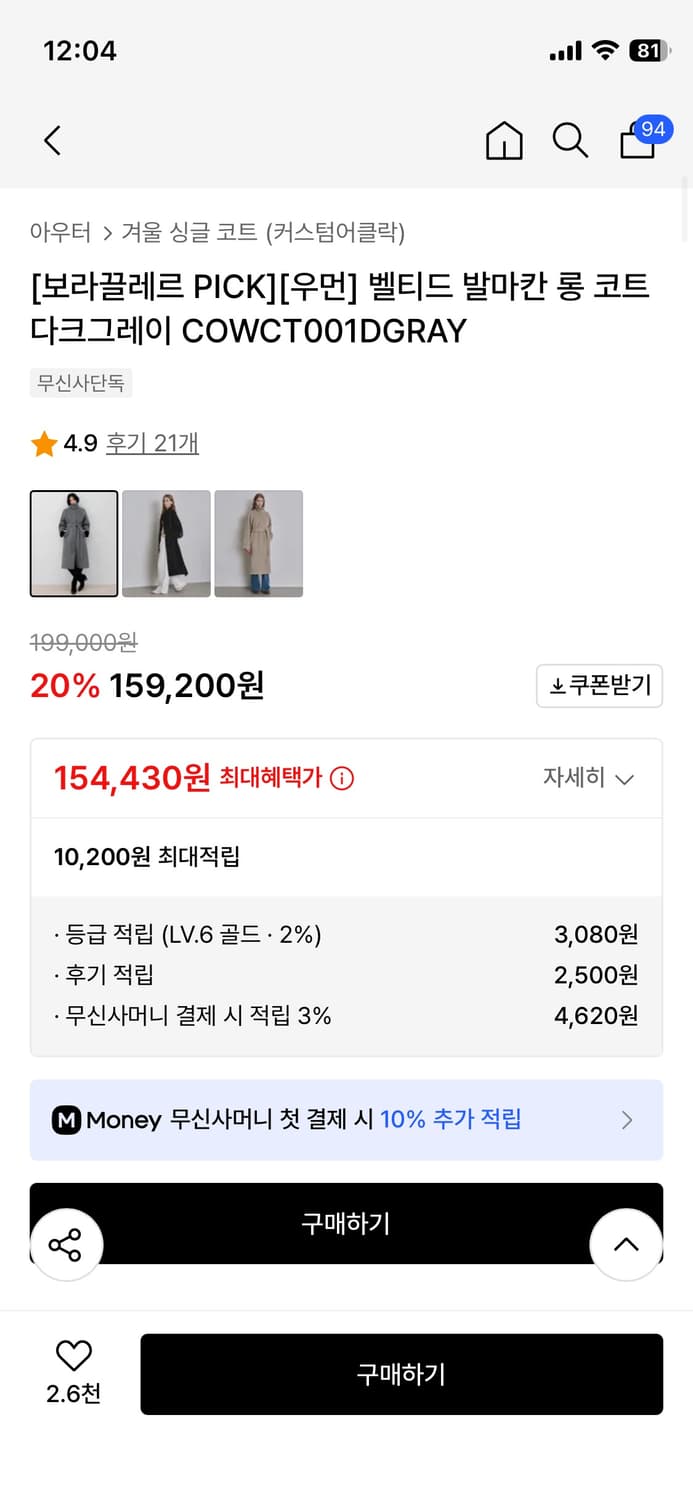Open the search function
Screen dimensions: 693x1500
click(570, 141)
